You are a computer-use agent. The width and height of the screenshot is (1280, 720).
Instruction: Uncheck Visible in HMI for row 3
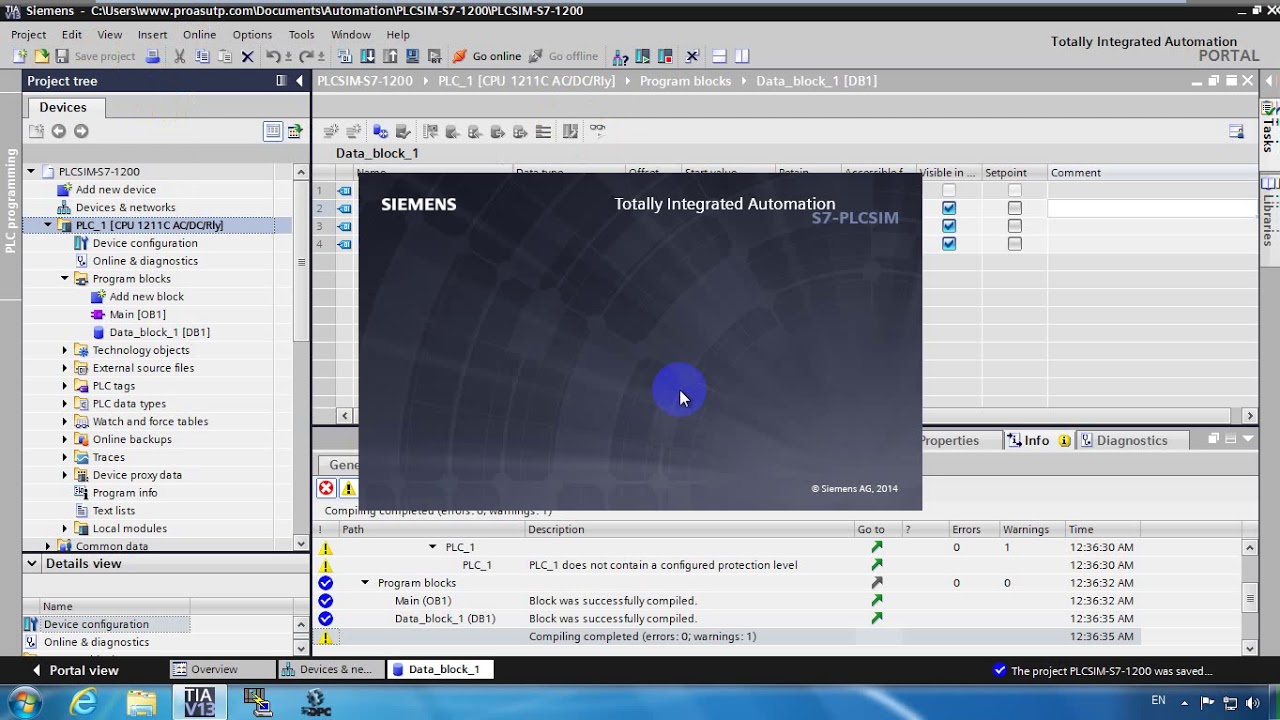[x=949, y=226]
